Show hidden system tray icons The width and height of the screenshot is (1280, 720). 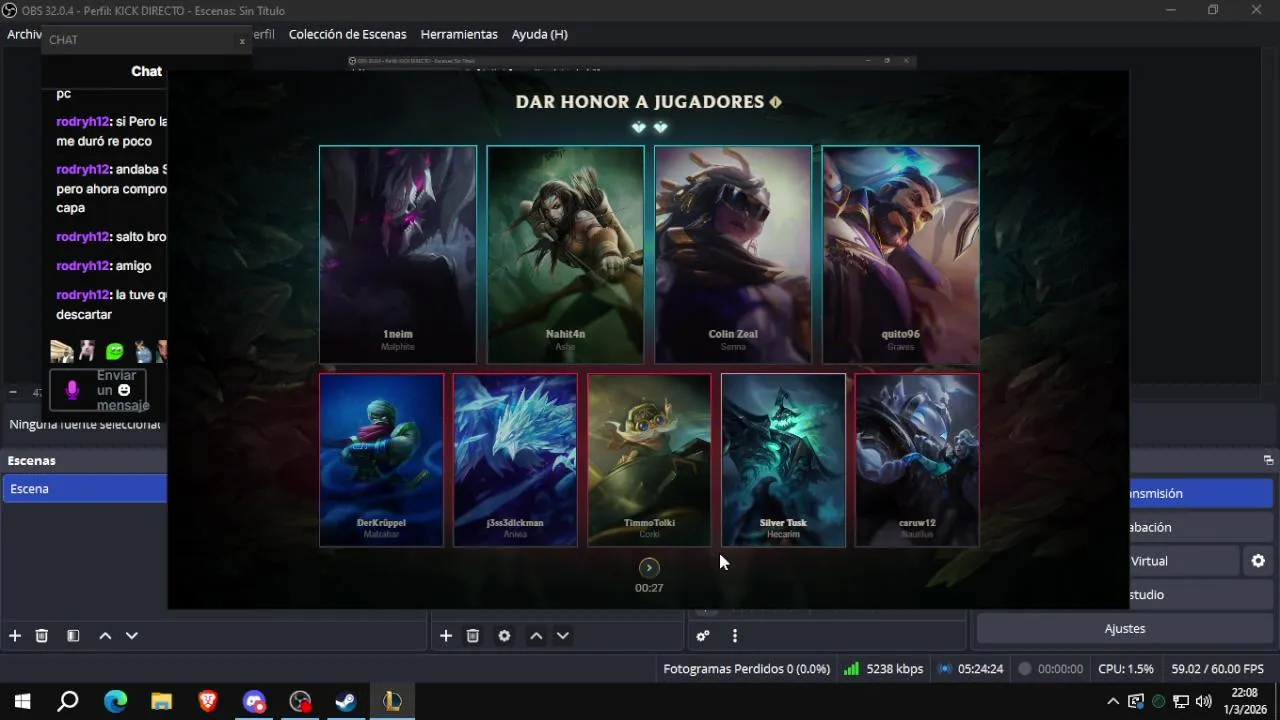(1113, 702)
